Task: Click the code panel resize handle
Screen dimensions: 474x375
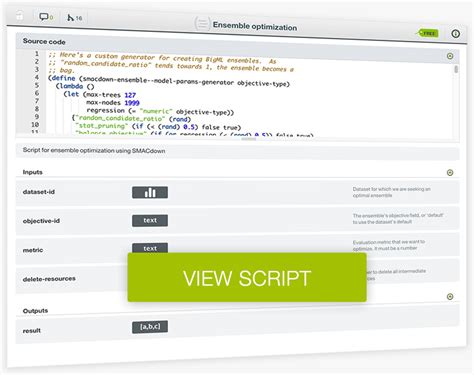Action: (249, 139)
